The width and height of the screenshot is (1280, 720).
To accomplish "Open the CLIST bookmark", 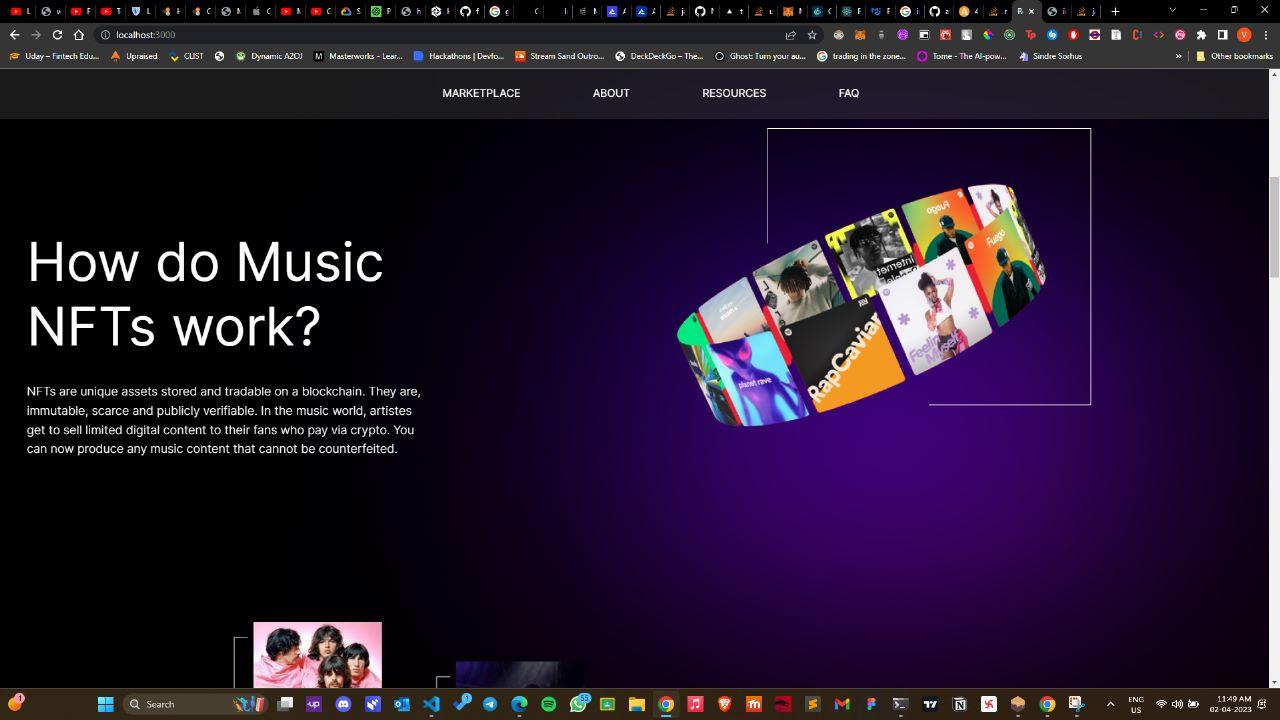I will coord(186,56).
